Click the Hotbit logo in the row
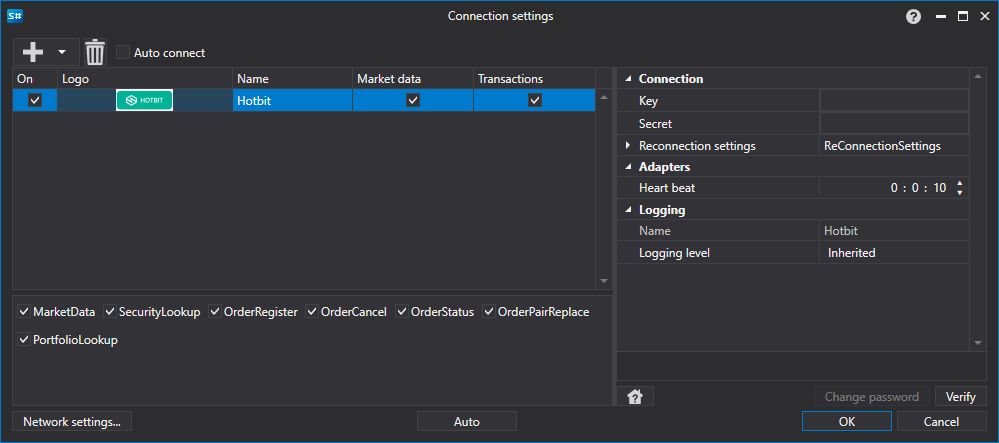Image resolution: width=999 pixels, height=443 pixels. (145, 100)
